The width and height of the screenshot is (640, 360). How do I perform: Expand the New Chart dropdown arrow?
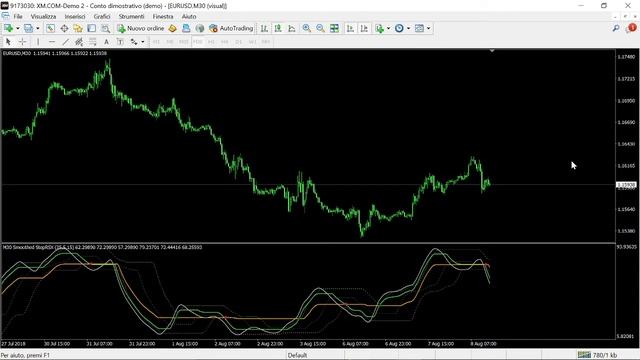[x=18, y=28]
